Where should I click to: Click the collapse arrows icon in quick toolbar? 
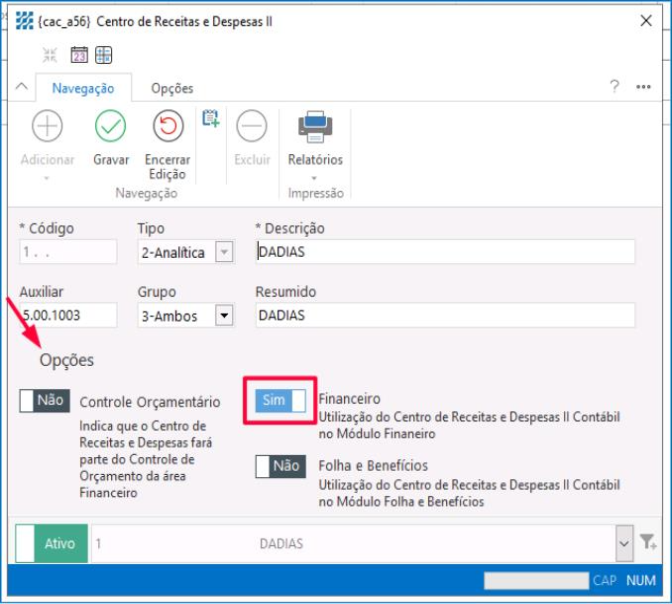click(50, 56)
